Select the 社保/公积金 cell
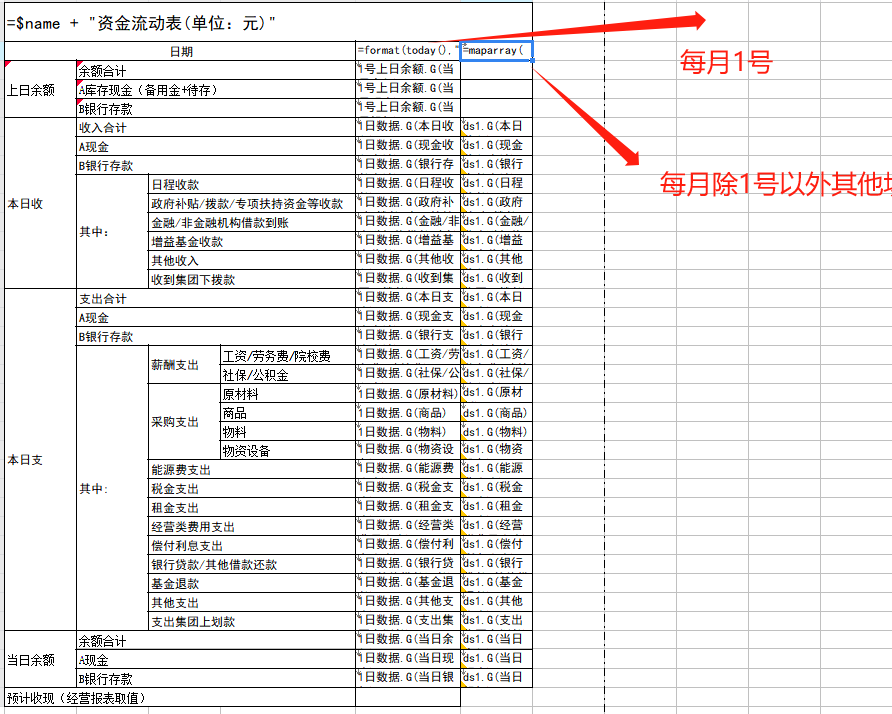This screenshot has height=714, width=892. click(x=288, y=374)
